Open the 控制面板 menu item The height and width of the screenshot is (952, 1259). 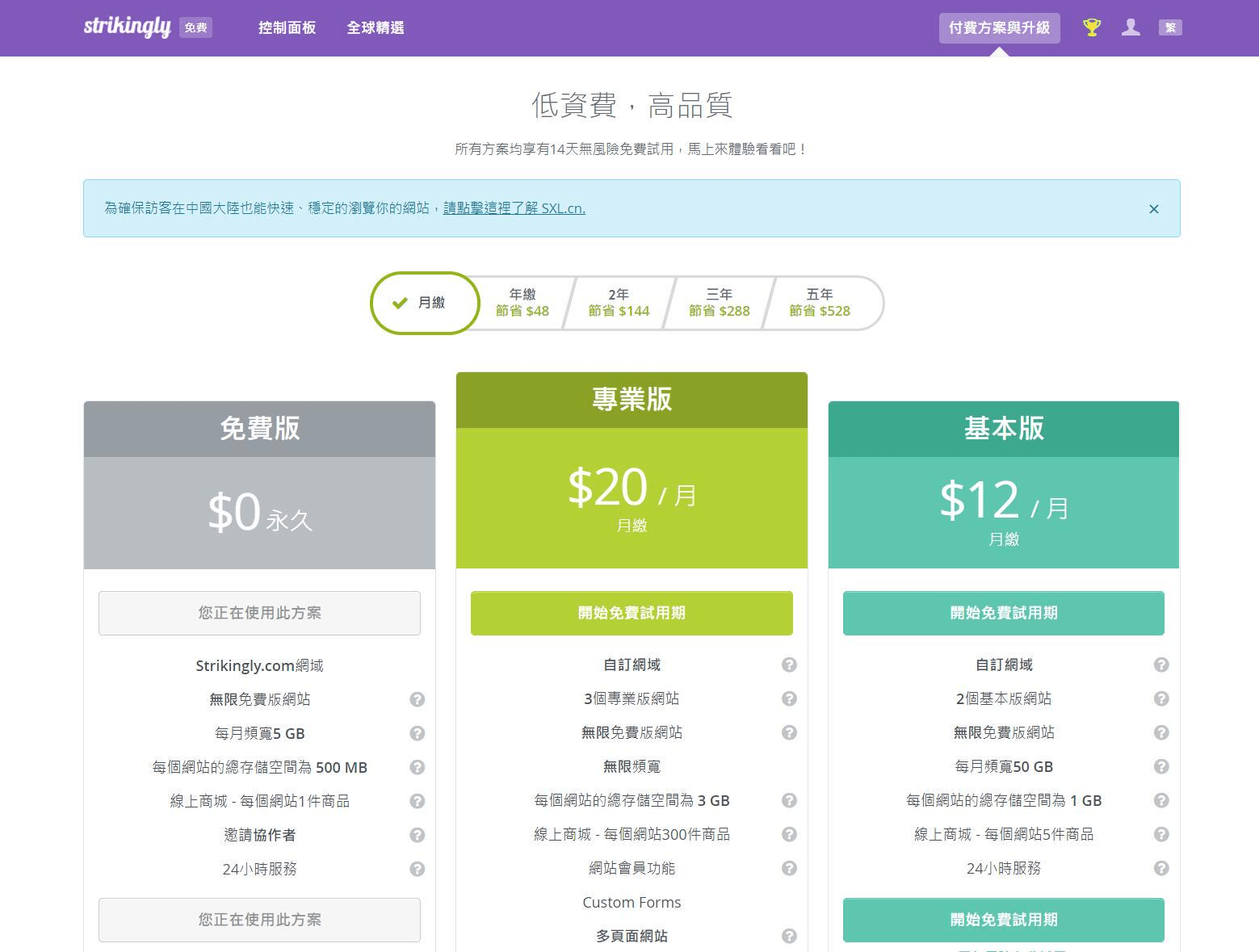287,27
